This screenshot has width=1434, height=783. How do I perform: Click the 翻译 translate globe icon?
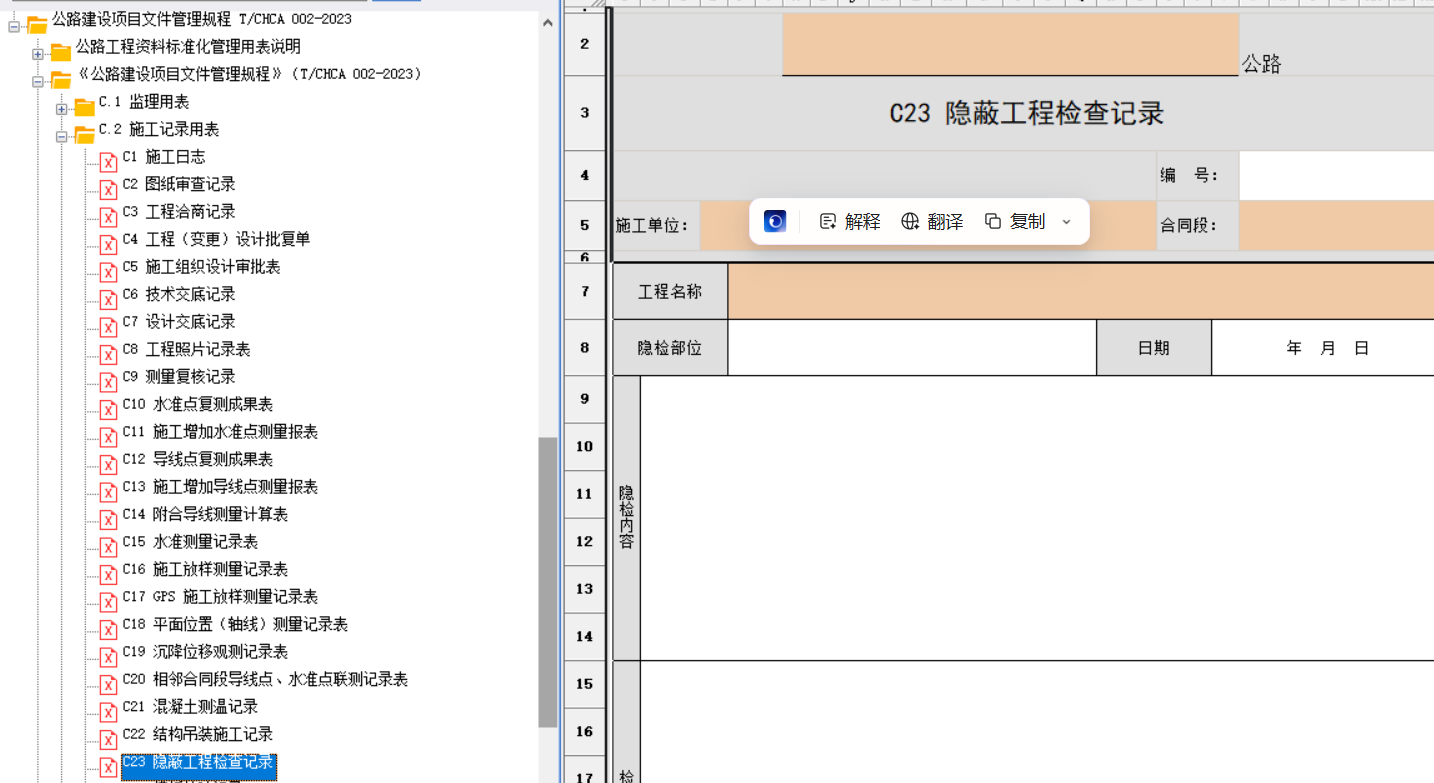[910, 222]
